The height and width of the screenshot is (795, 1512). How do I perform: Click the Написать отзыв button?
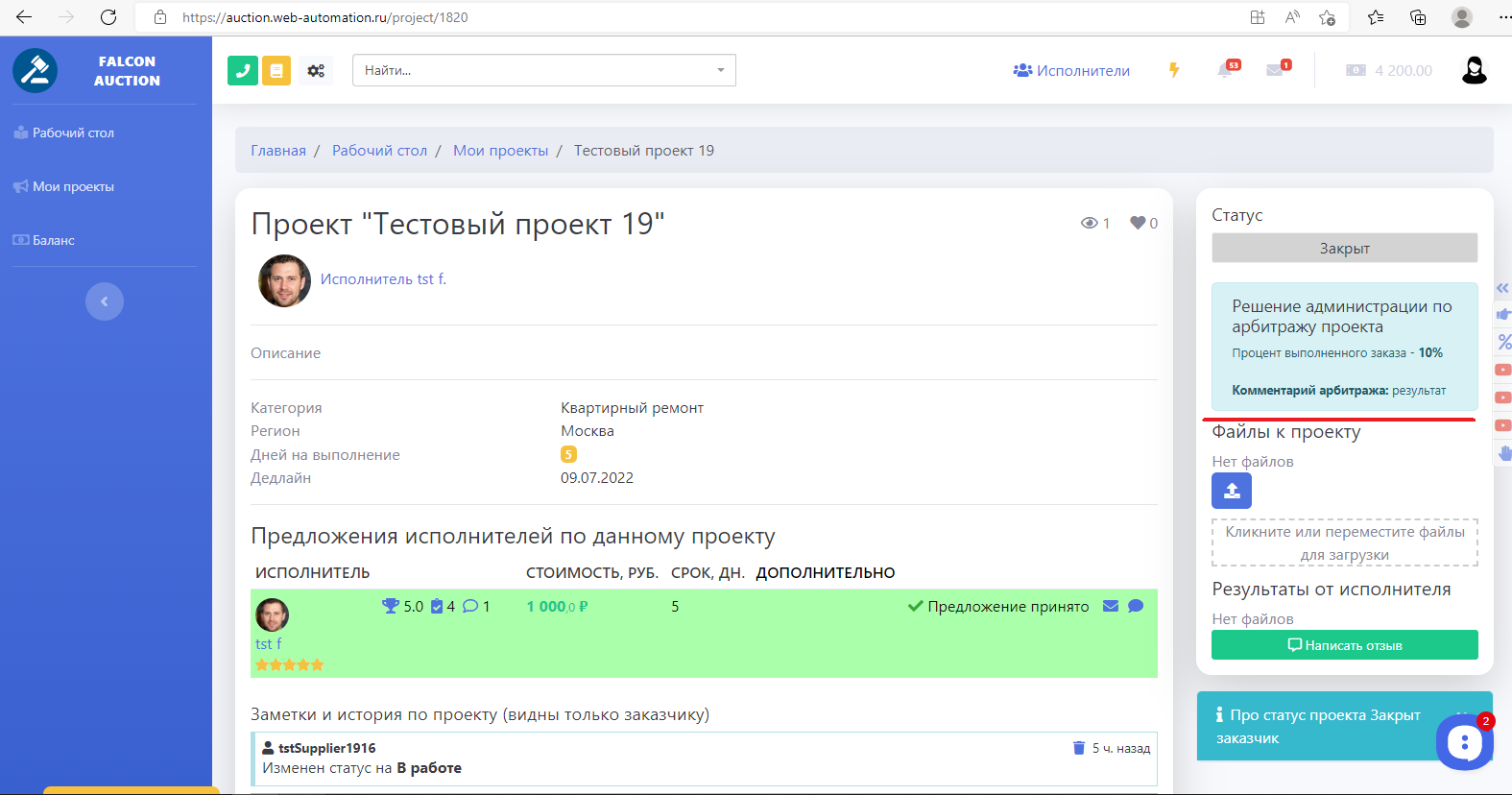pos(1344,645)
